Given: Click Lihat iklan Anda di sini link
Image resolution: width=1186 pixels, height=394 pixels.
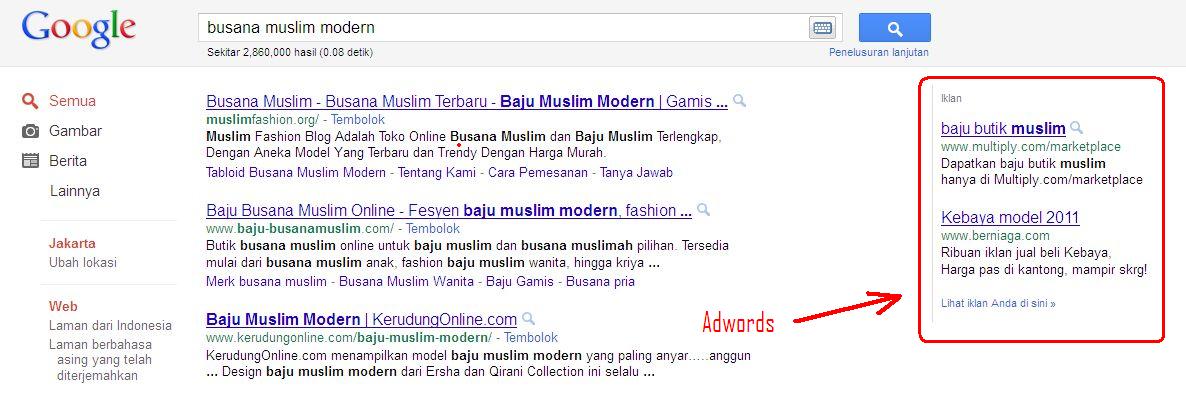Looking at the screenshot, I should (x=998, y=303).
